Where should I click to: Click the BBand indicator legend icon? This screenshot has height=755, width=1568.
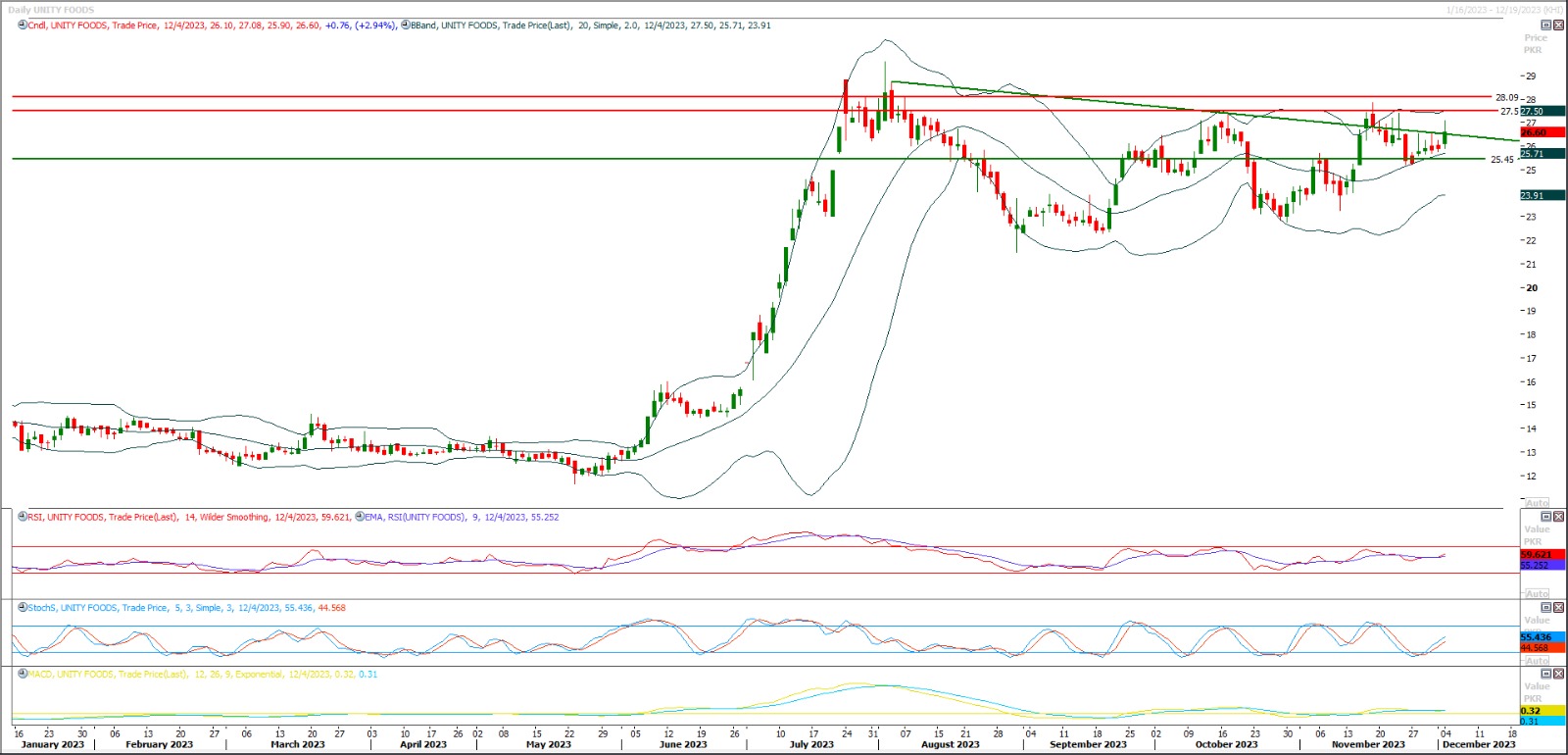click(x=406, y=25)
